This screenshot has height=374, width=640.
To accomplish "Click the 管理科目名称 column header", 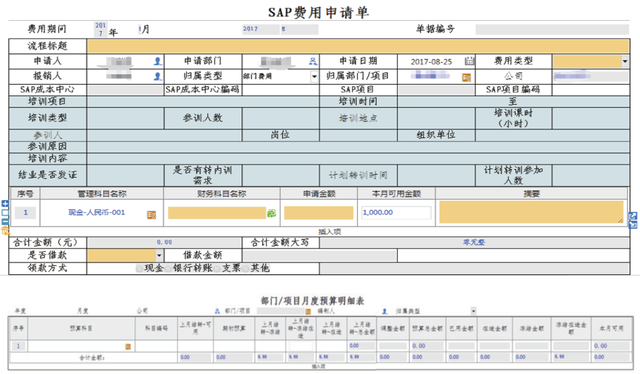I will click(x=102, y=194).
